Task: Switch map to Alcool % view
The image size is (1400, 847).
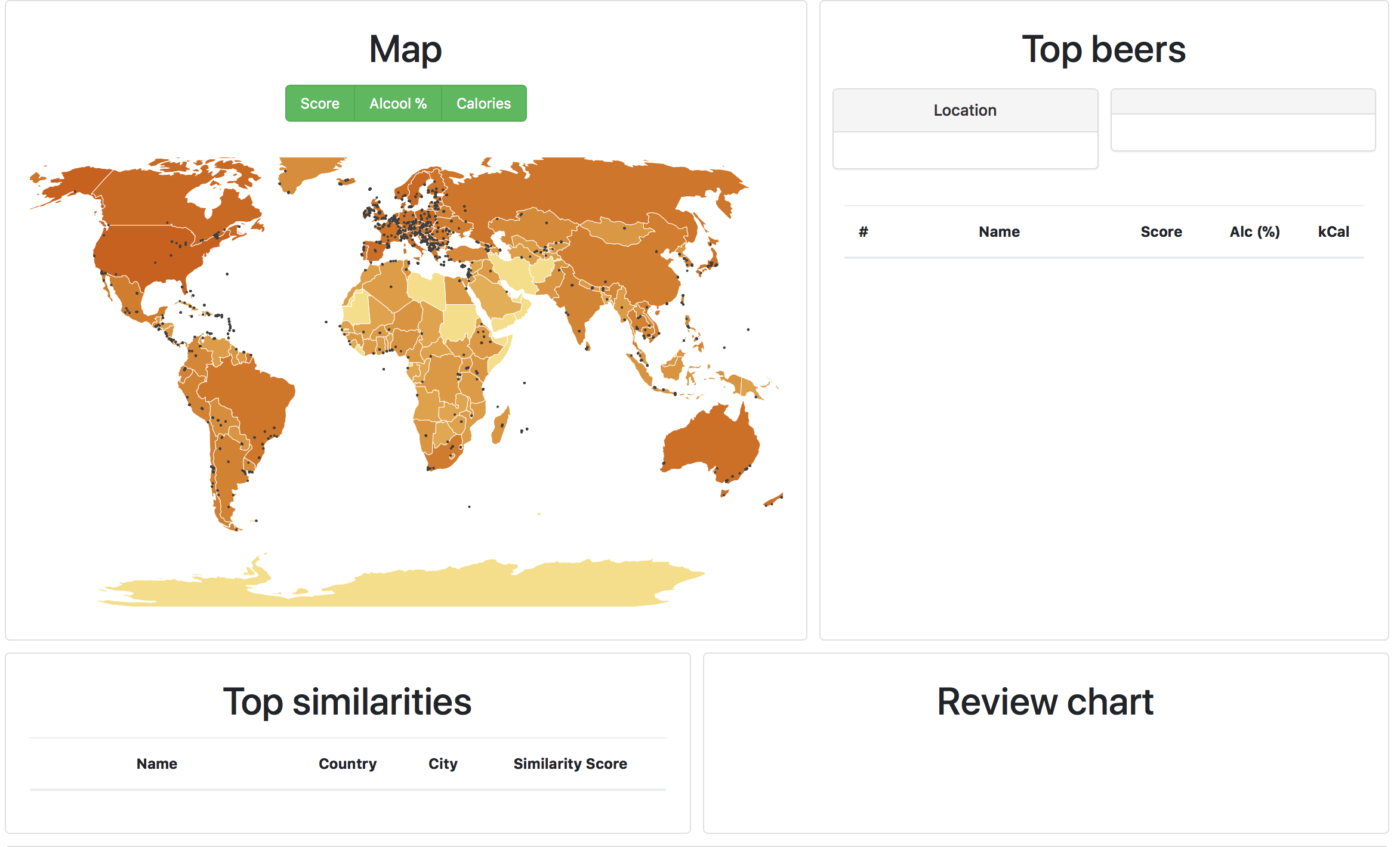Action: 398,104
